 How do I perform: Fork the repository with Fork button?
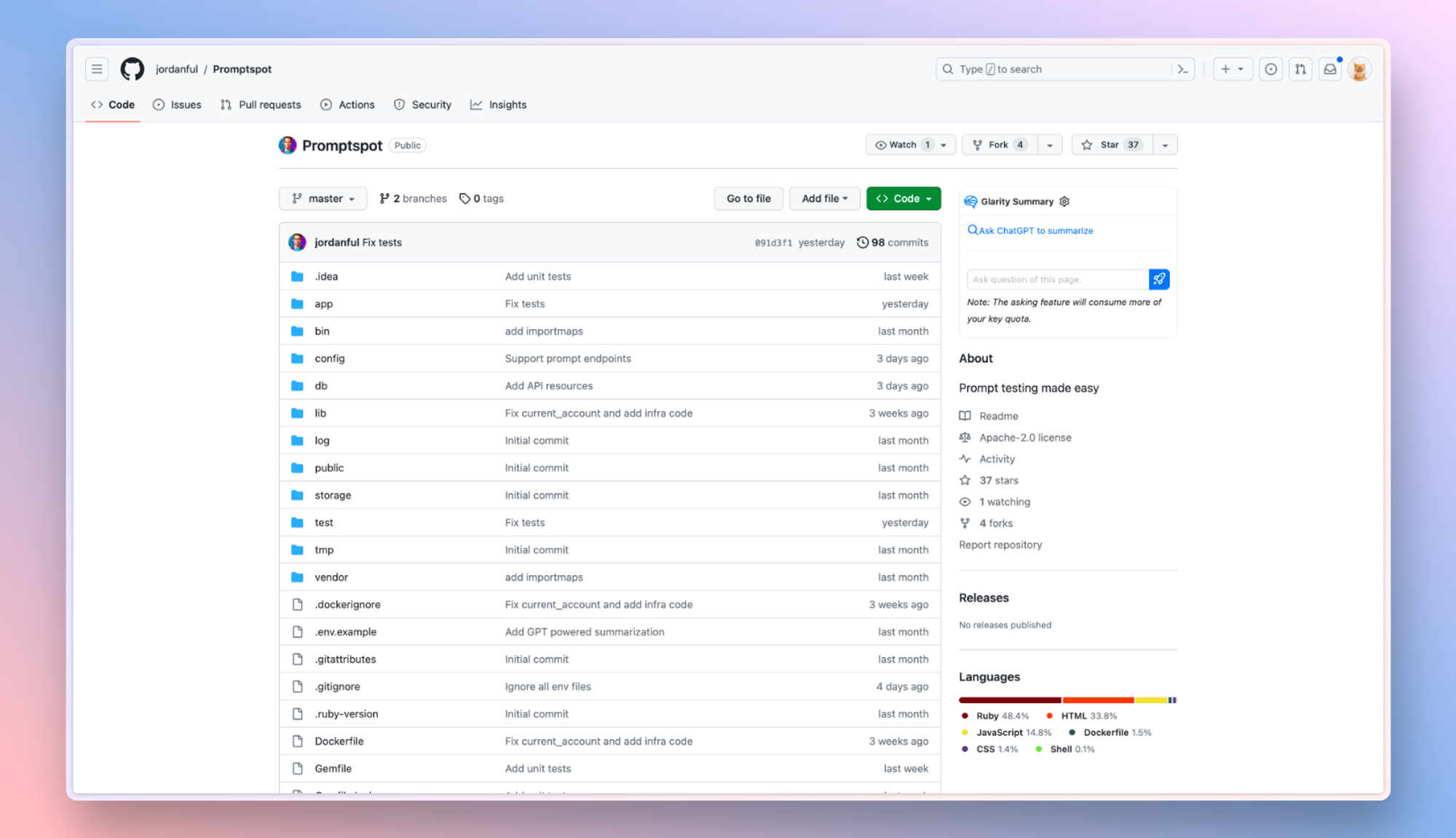tap(1000, 145)
